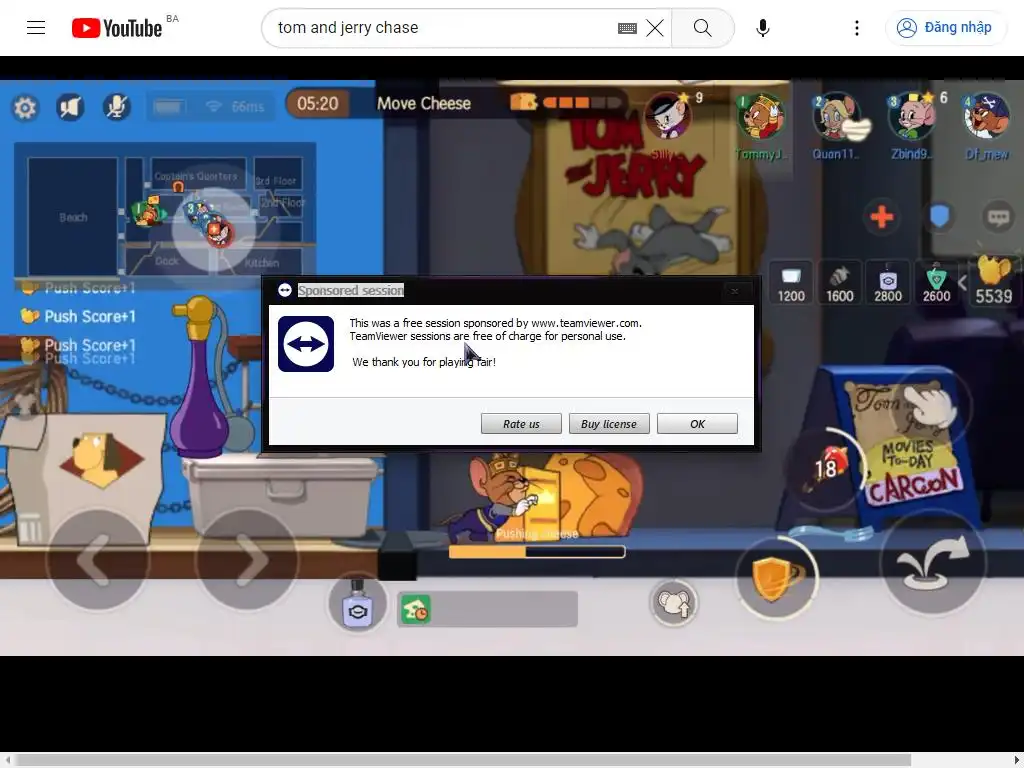Tap the red plus heal icon
The image size is (1024, 768).
coord(882,217)
